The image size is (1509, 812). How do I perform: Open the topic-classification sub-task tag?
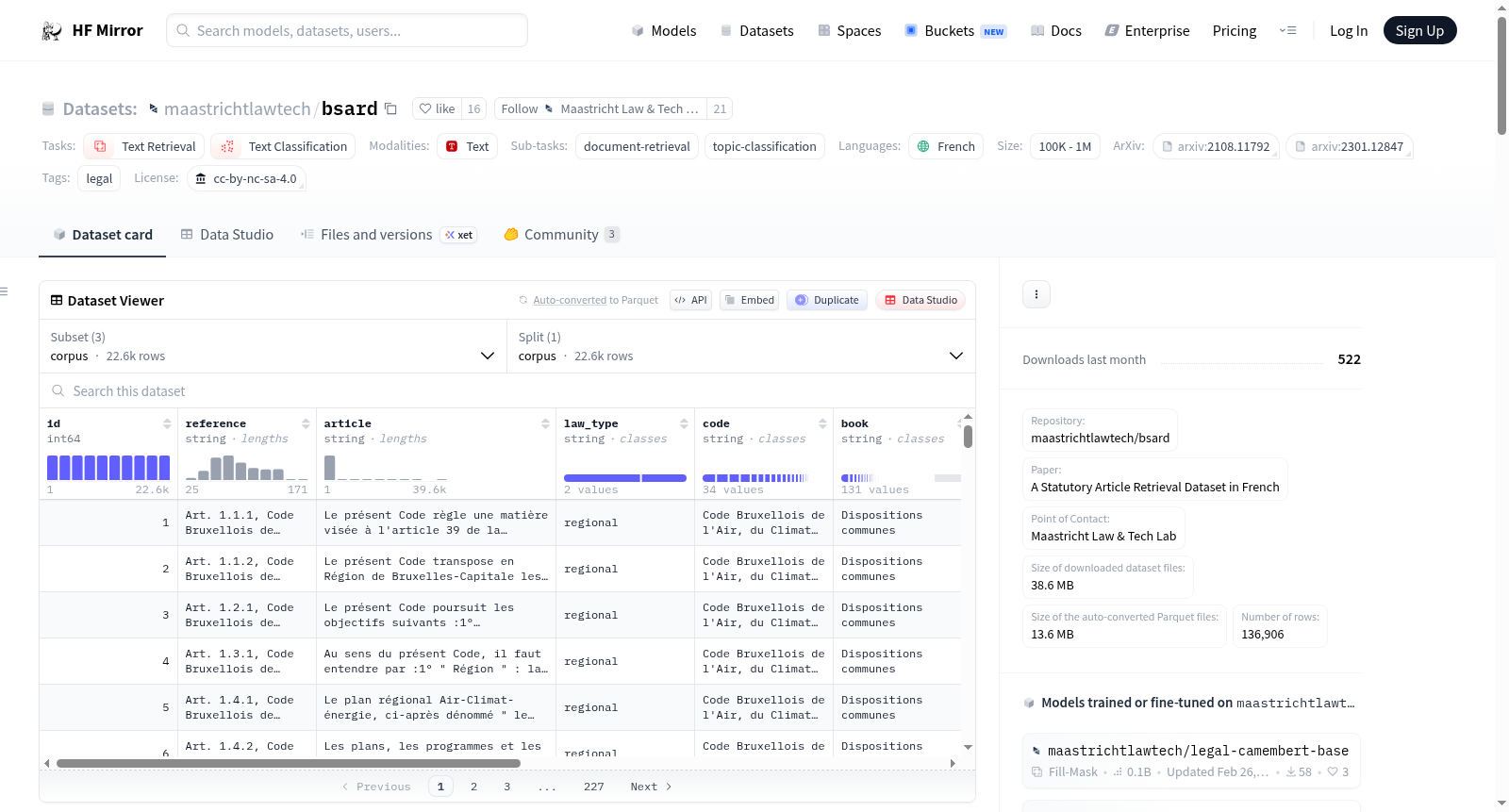764,146
